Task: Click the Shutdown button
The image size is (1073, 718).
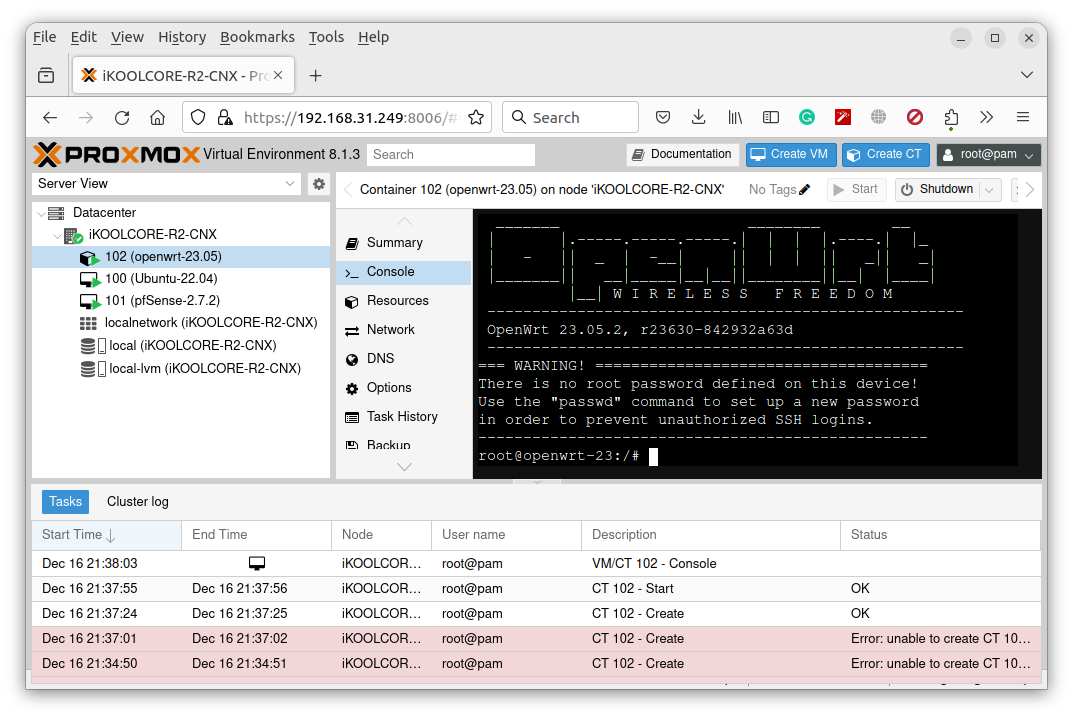Action: click(x=938, y=190)
